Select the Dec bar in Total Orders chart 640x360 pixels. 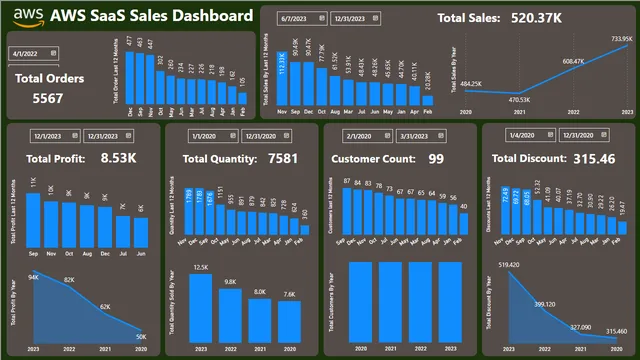click(x=130, y=78)
